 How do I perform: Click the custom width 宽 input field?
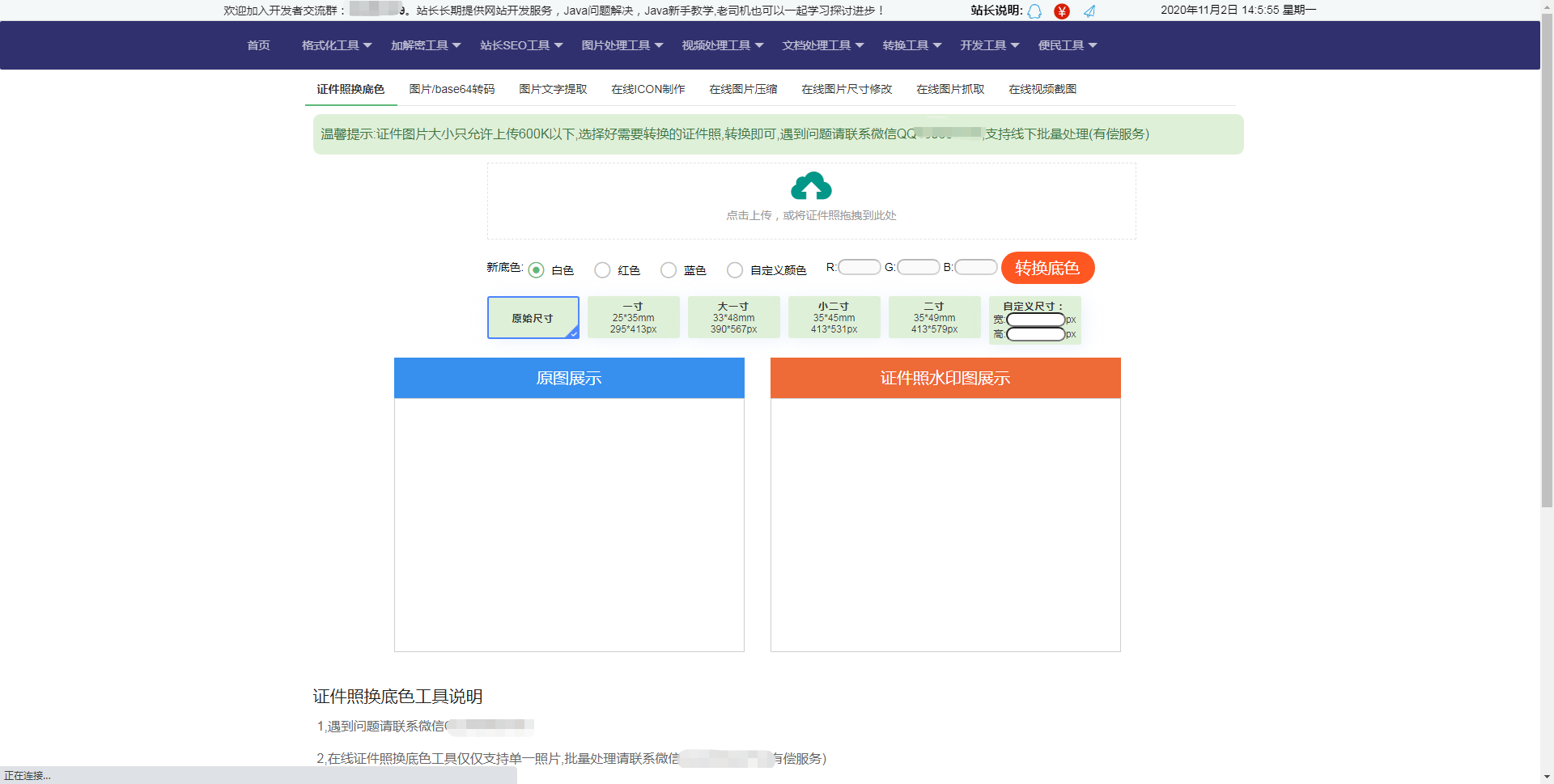coord(1036,320)
